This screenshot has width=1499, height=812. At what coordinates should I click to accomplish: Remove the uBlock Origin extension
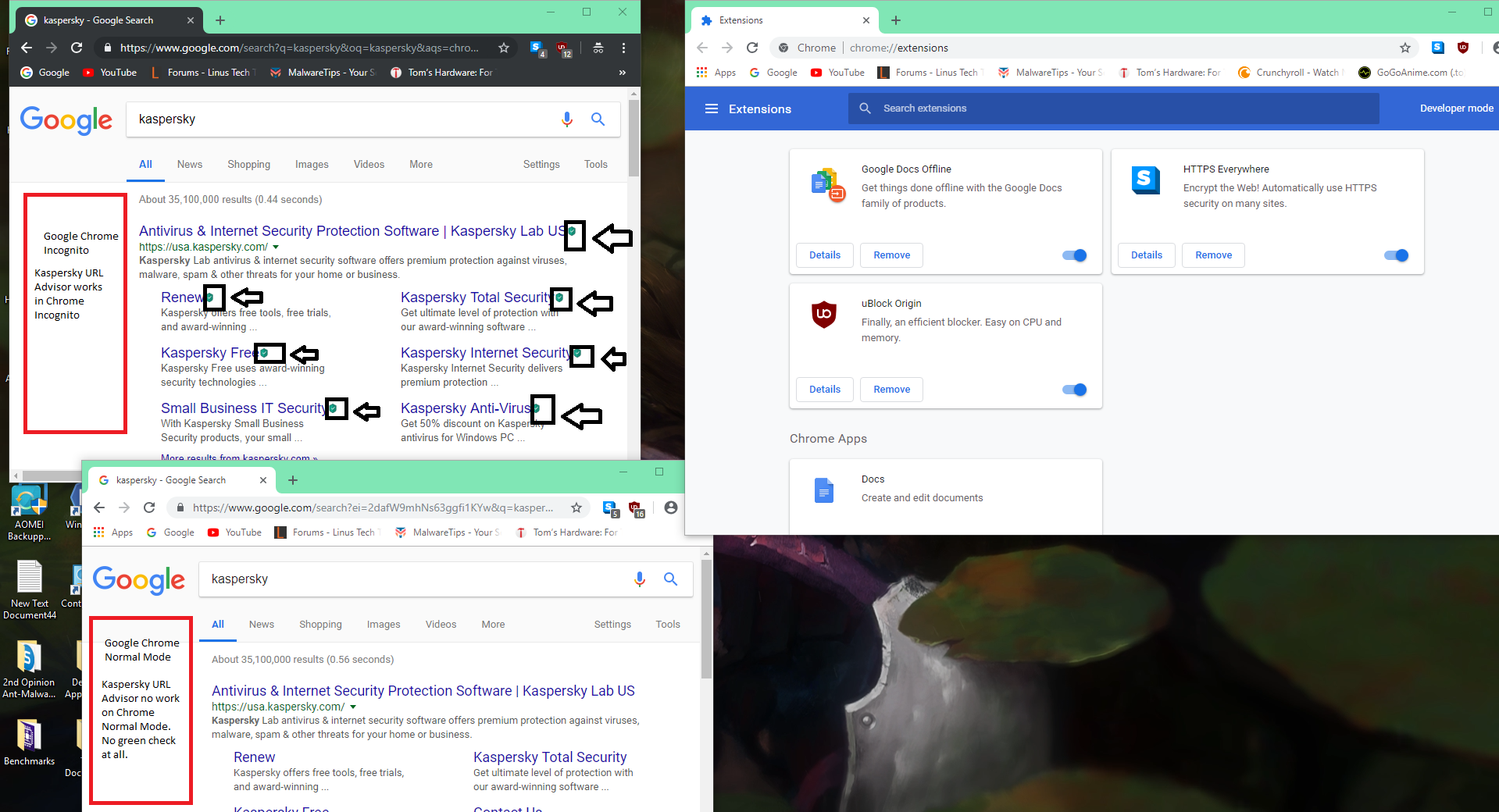click(892, 390)
